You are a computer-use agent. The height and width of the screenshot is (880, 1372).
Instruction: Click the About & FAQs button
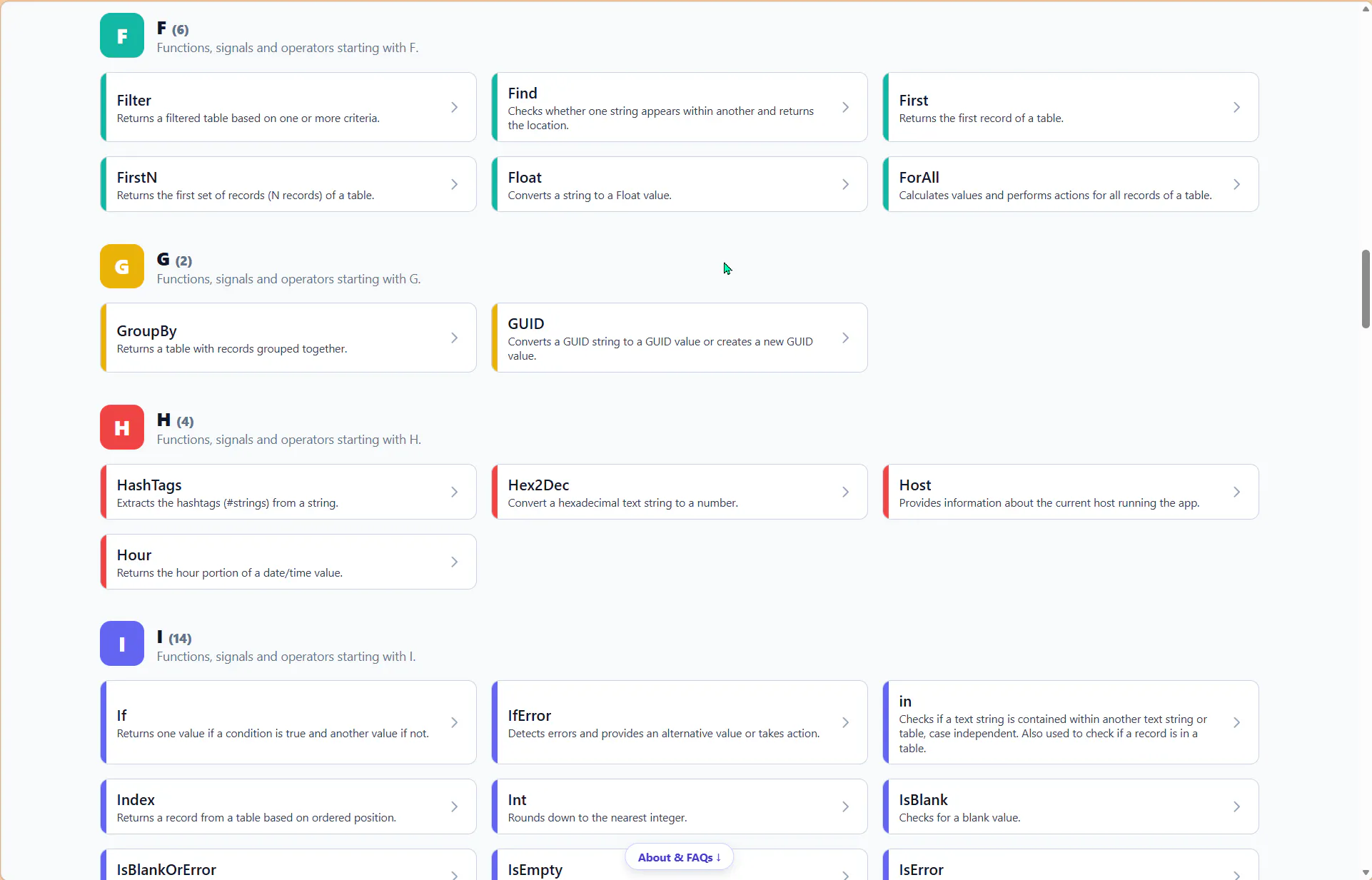coord(680,857)
